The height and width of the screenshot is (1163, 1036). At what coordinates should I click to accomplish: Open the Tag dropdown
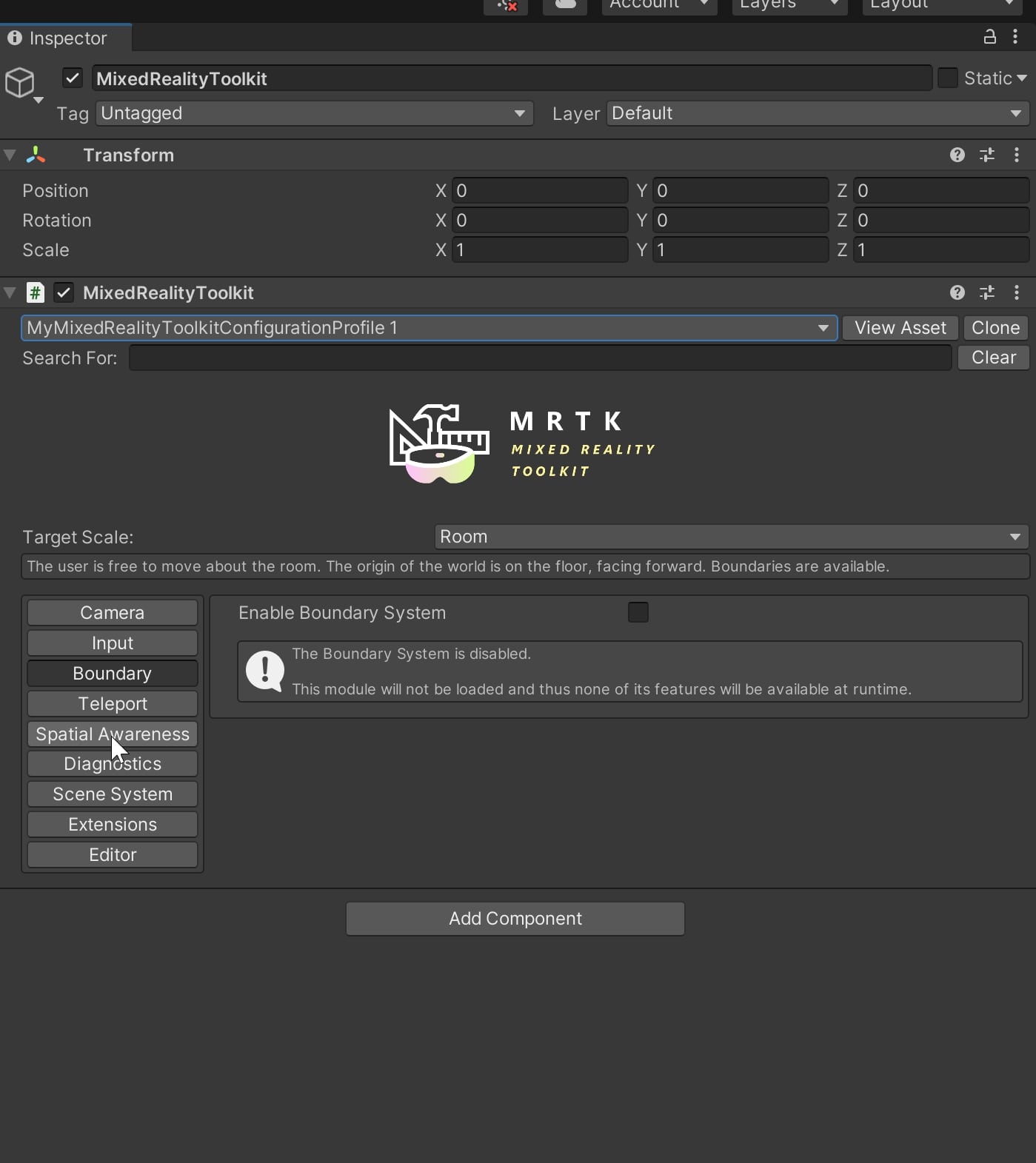(315, 113)
